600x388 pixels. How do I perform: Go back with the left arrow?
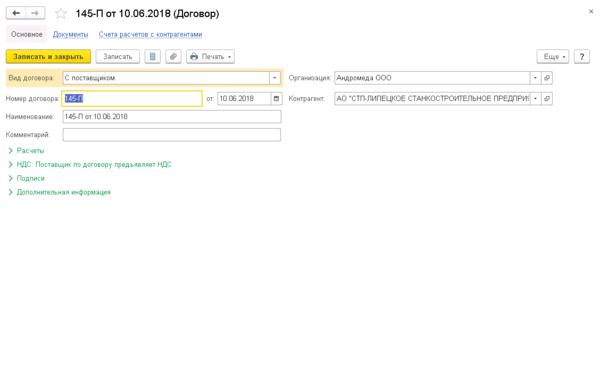(x=16, y=13)
